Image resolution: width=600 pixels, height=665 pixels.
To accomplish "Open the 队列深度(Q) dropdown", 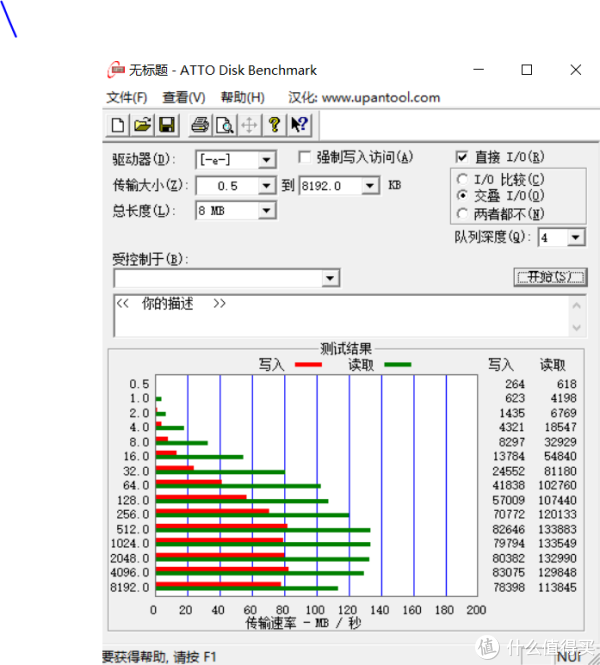I will pyautogui.click(x=575, y=238).
